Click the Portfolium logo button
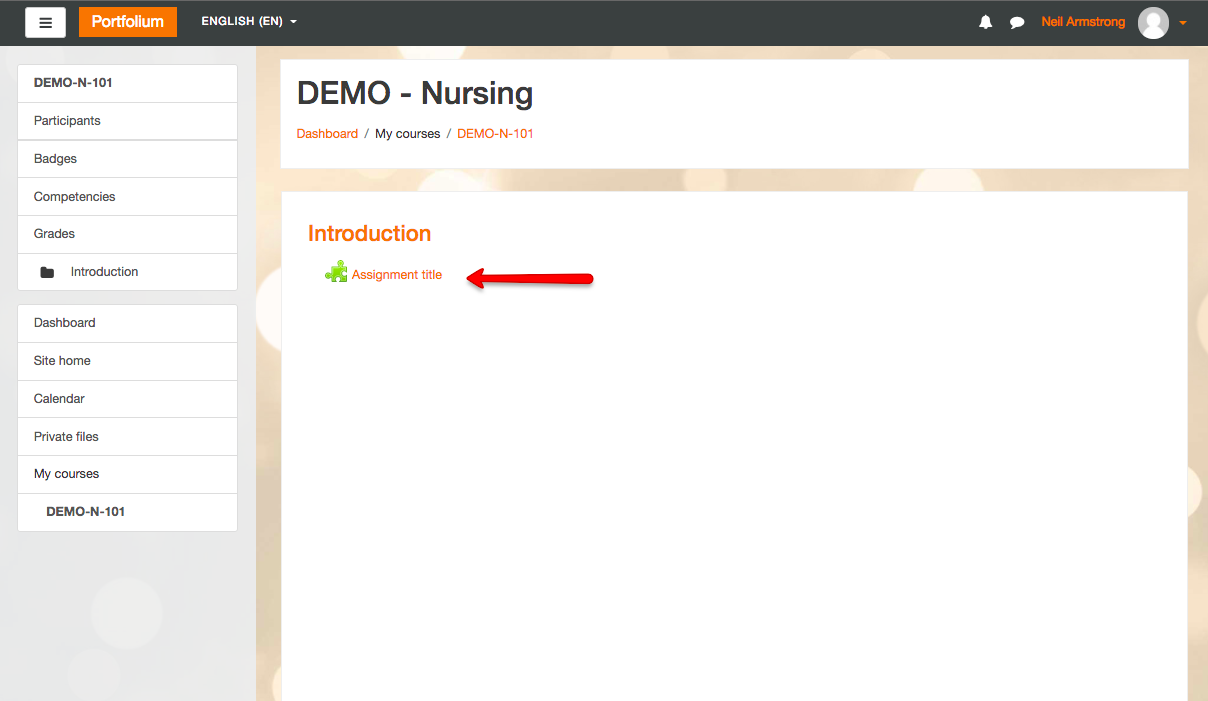 (128, 22)
